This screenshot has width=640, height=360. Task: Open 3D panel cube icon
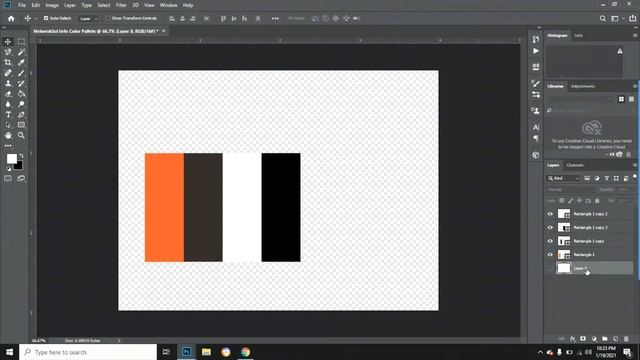tap(536, 155)
